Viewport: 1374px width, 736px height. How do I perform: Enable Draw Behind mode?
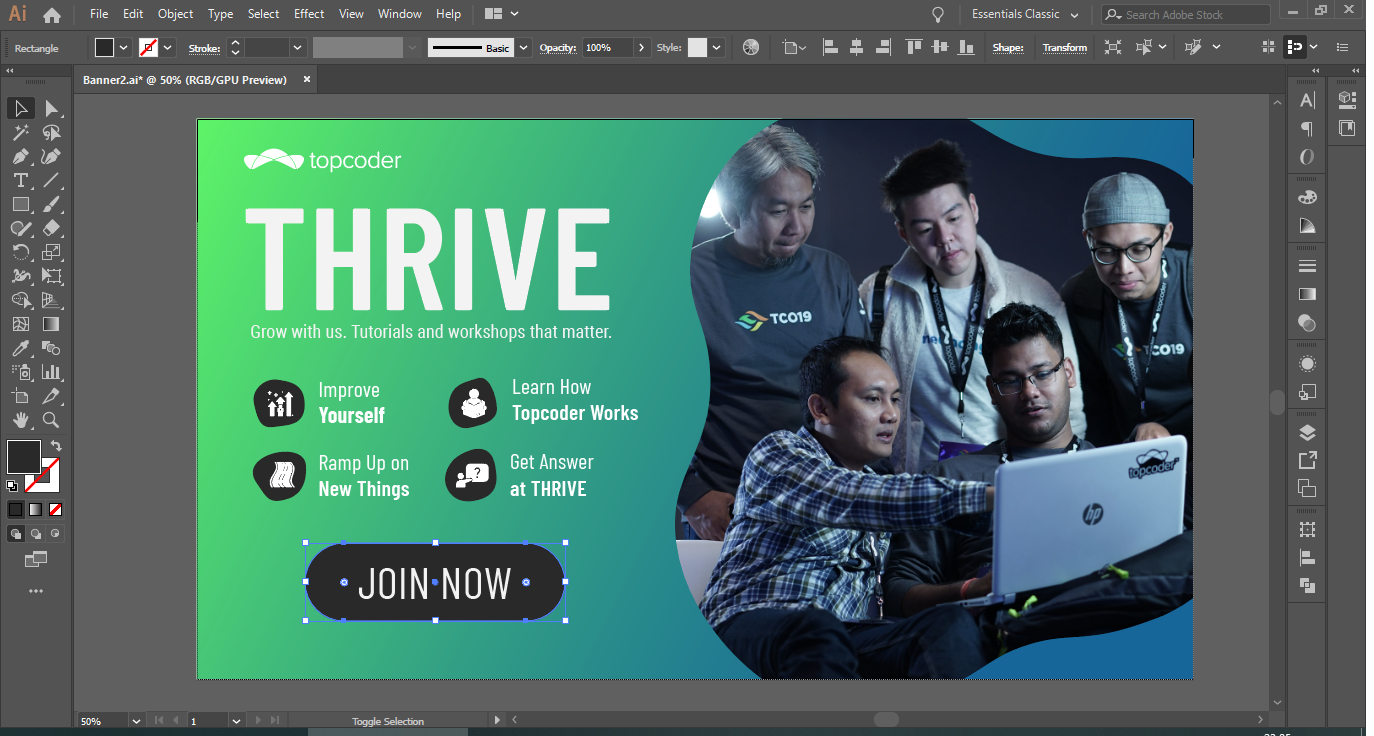tap(35, 534)
